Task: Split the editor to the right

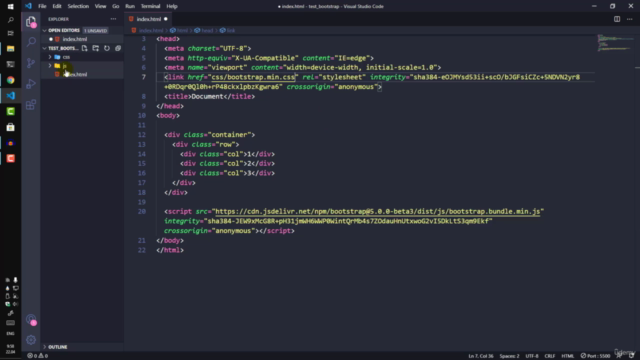Action: 617,19
